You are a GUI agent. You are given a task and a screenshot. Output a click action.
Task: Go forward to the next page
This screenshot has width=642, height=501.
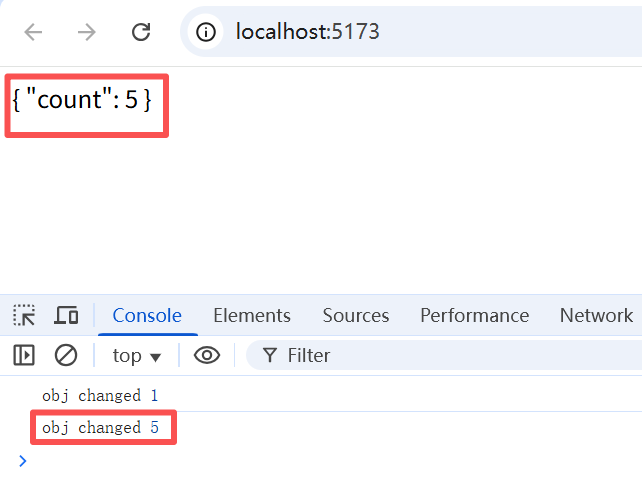(86, 32)
